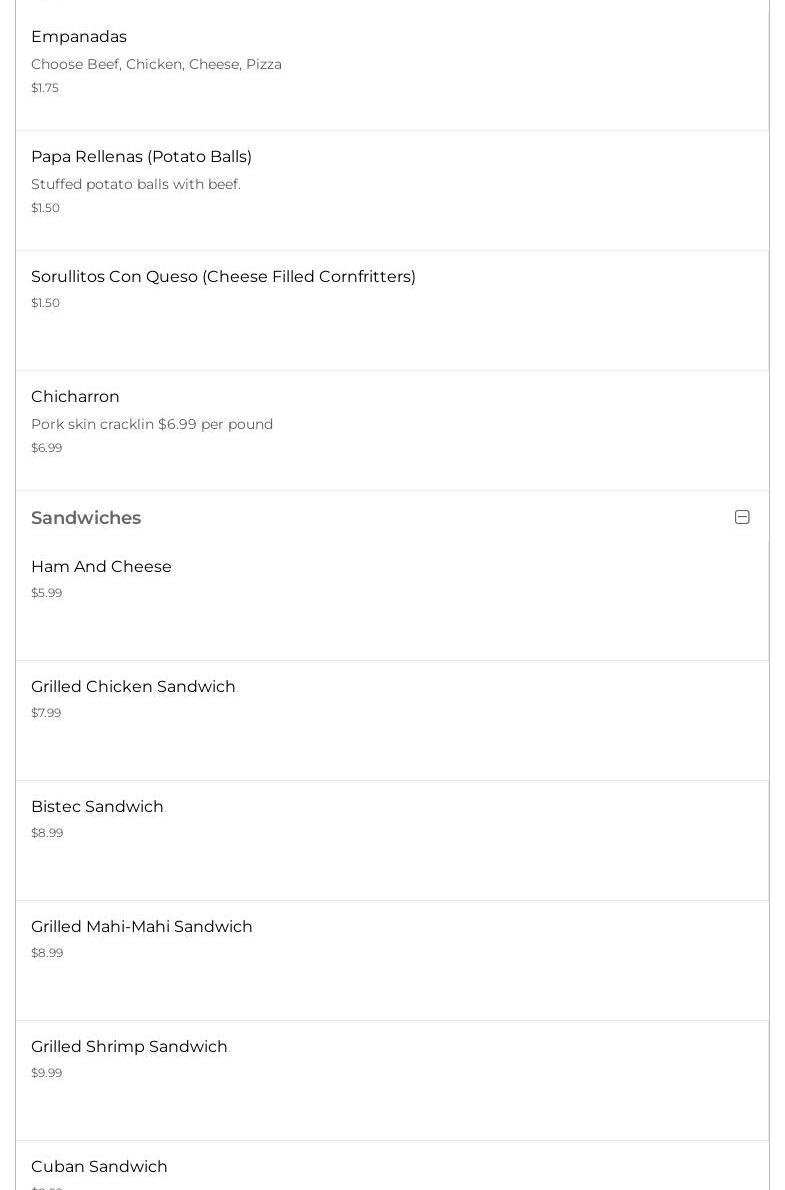This screenshot has width=785, height=1190.
Task: Choose the Grilled Shrimp Sandwich
Action: click(x=129, y=1047)
